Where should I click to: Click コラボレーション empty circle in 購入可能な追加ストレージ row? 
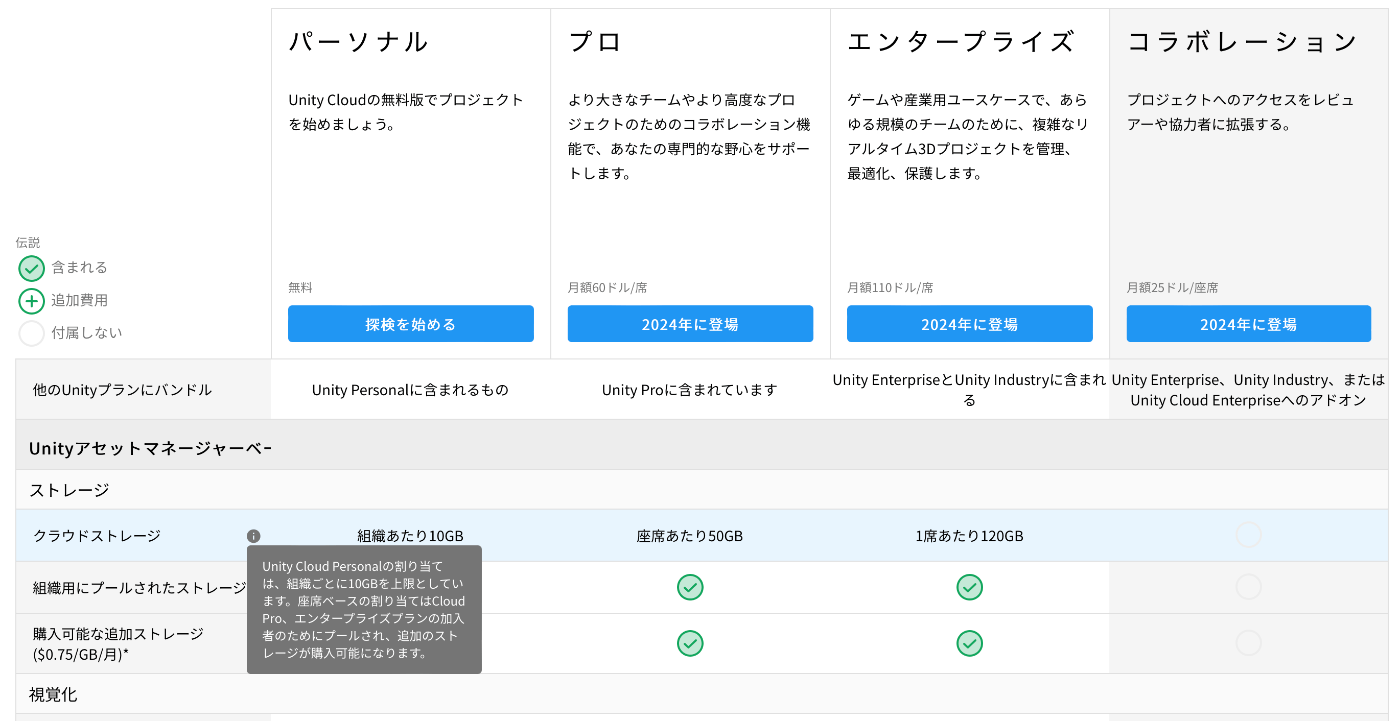[x=1248, y=643]
